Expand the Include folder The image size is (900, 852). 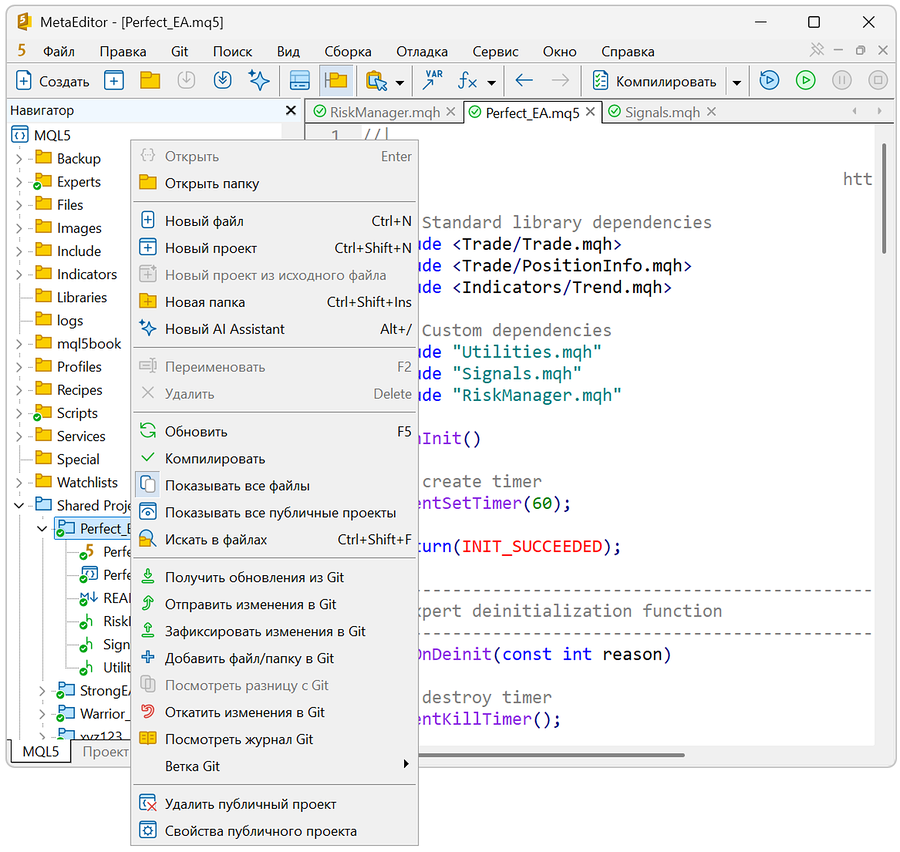(x=19, y=251)
